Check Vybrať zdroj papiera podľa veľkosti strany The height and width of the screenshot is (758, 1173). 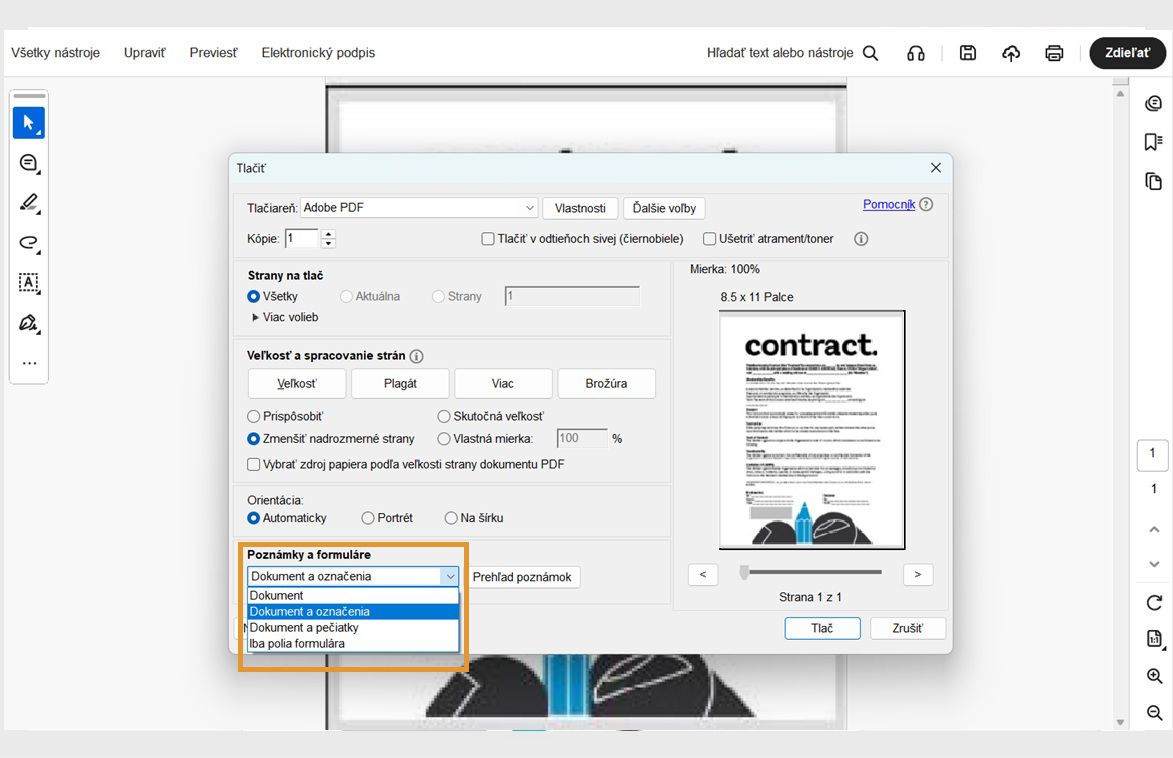pyautogui.click(x=254, y=464)
